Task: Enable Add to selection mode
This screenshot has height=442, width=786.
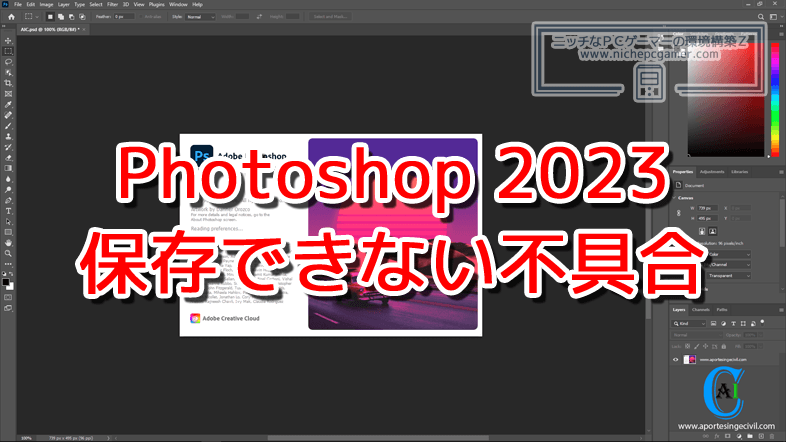Action: point(61,17)
